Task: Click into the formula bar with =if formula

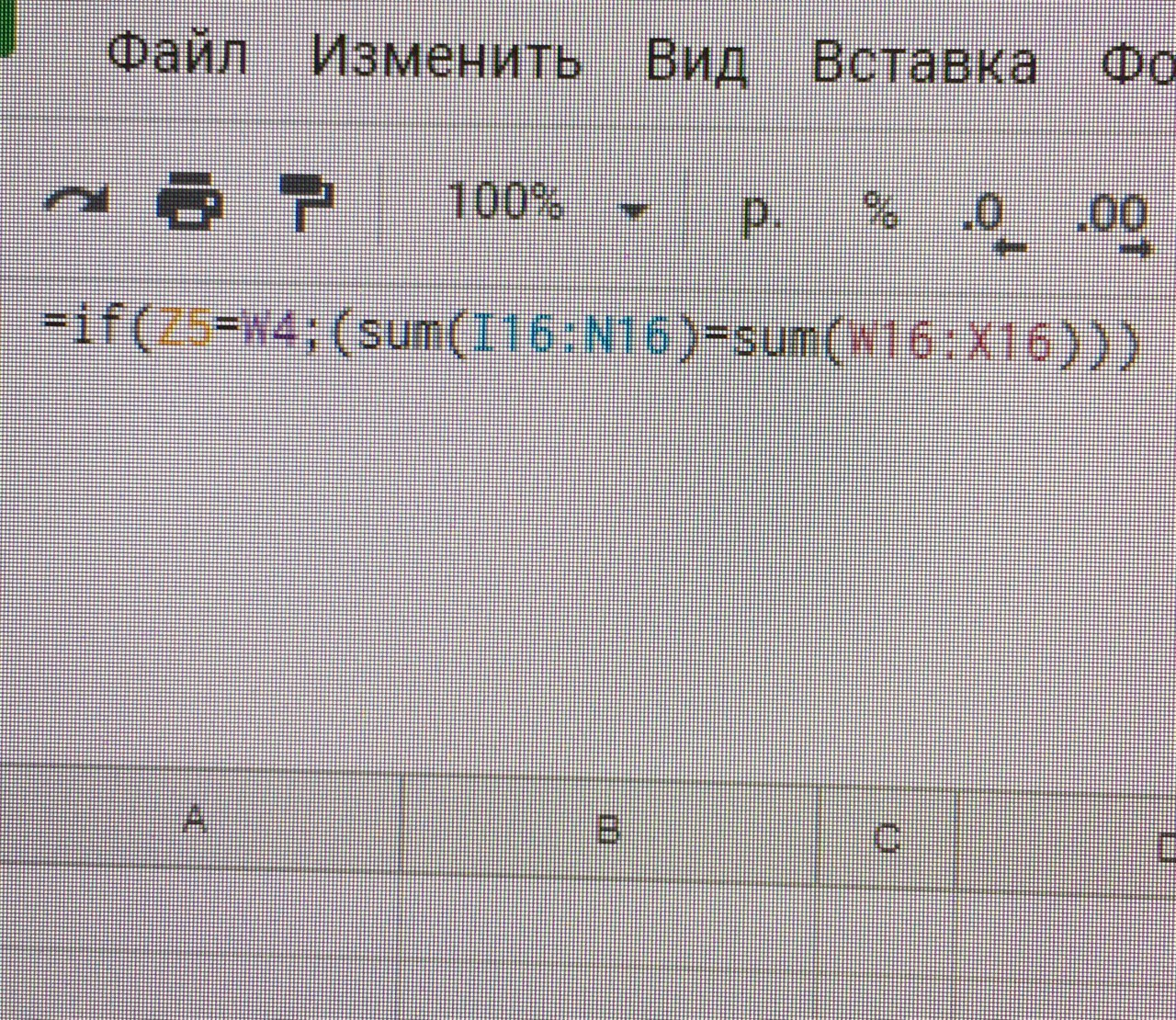Action: pos(592,338)
